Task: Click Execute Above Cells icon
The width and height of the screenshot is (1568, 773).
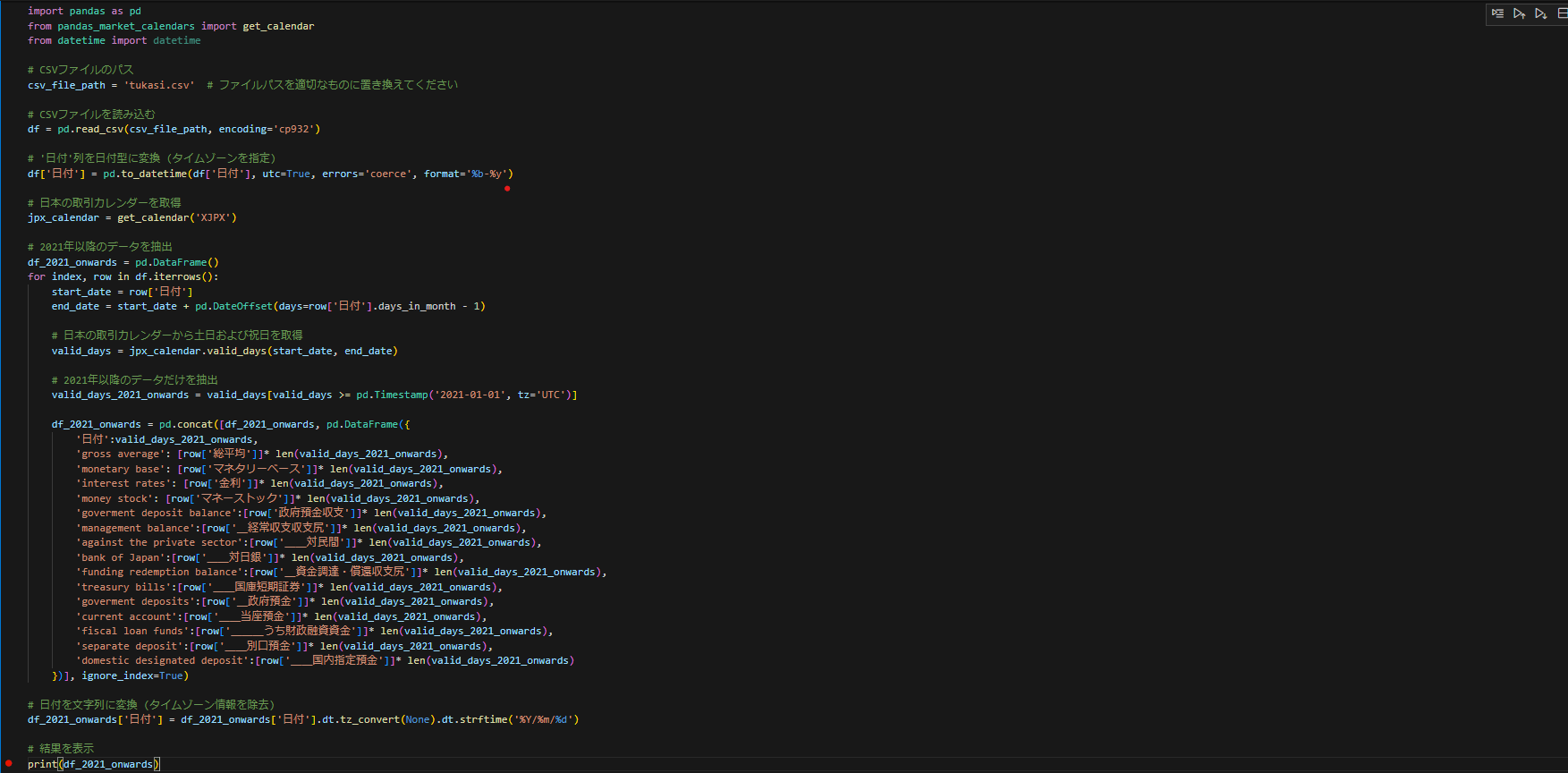Action: pyautogui.click(x=1519, y=13)
